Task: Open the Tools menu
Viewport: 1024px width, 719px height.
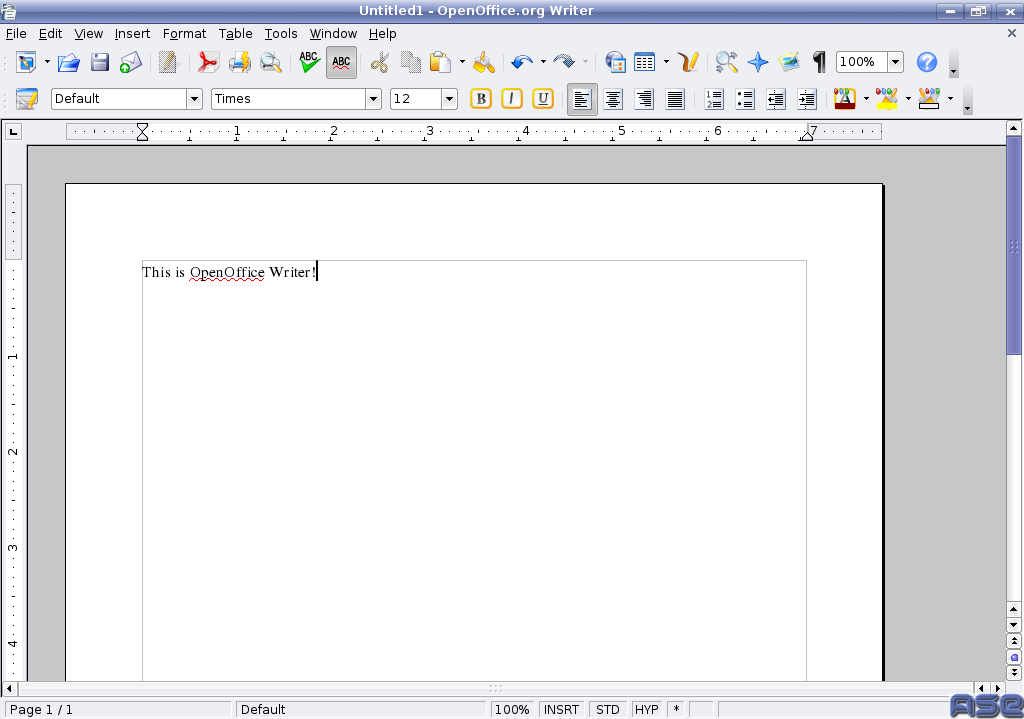Action: tap(281, 33)
